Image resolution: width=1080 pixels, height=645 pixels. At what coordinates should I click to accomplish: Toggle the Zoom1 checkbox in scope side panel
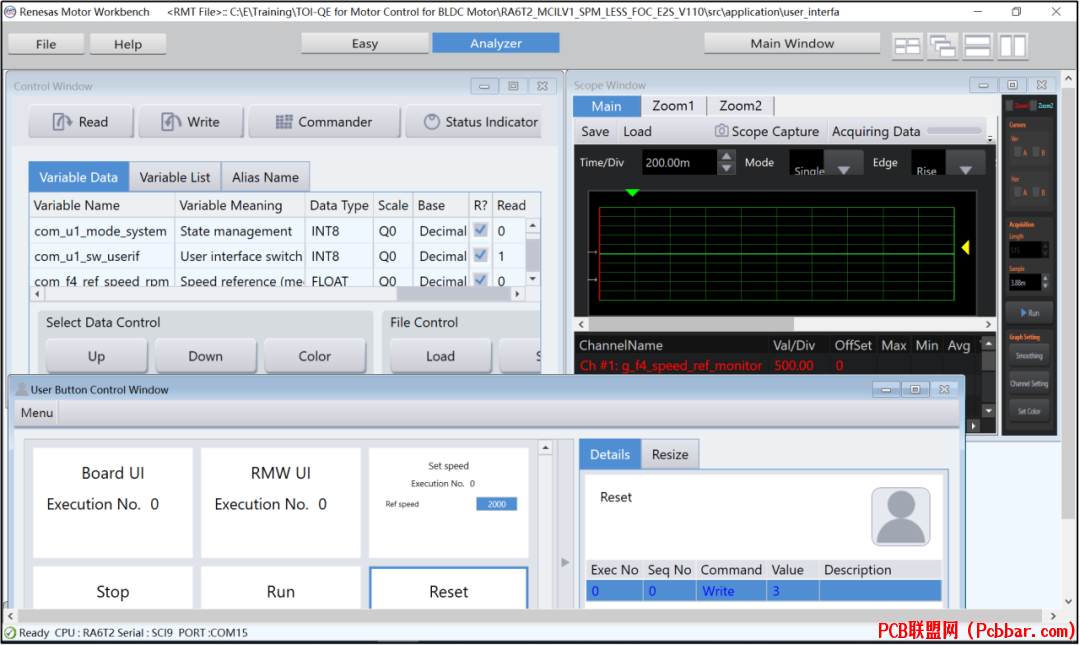pos(1010,105)
